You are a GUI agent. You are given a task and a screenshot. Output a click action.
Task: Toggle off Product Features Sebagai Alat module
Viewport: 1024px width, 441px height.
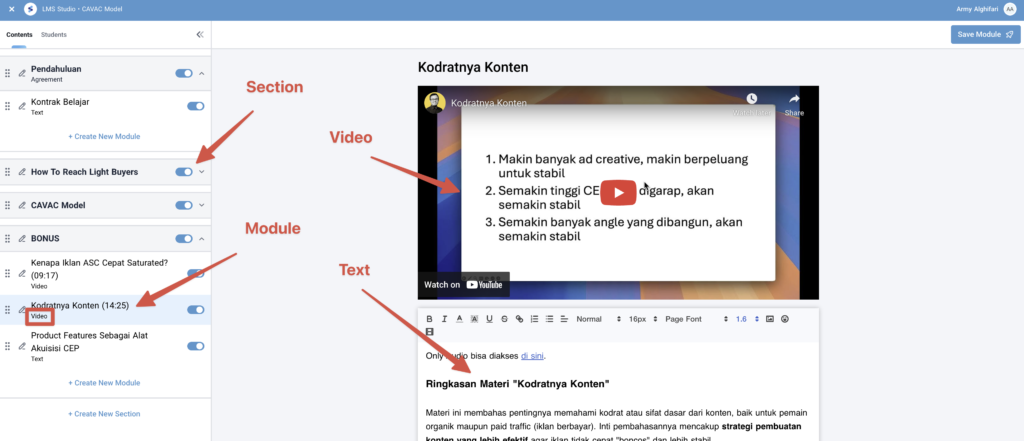click(x=195, y=346)
